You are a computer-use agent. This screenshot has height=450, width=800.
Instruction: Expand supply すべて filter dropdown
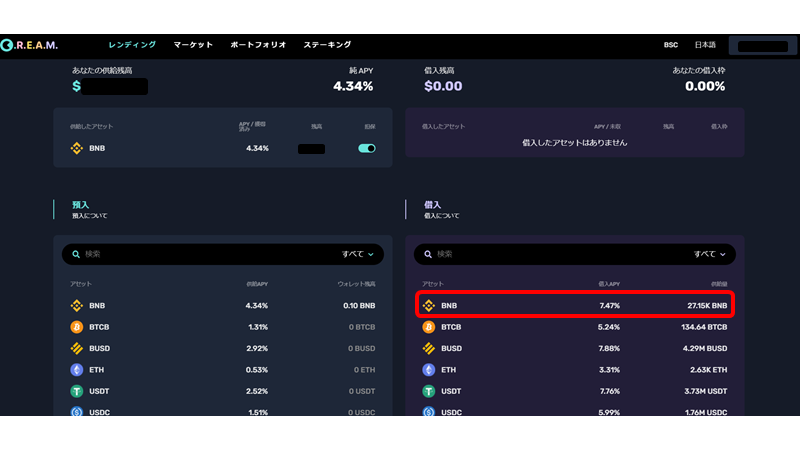pos(358,254)
